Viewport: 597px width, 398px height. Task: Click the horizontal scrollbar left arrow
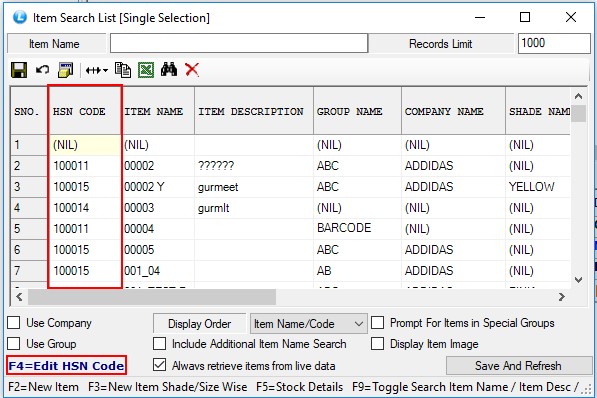(19, 297)
